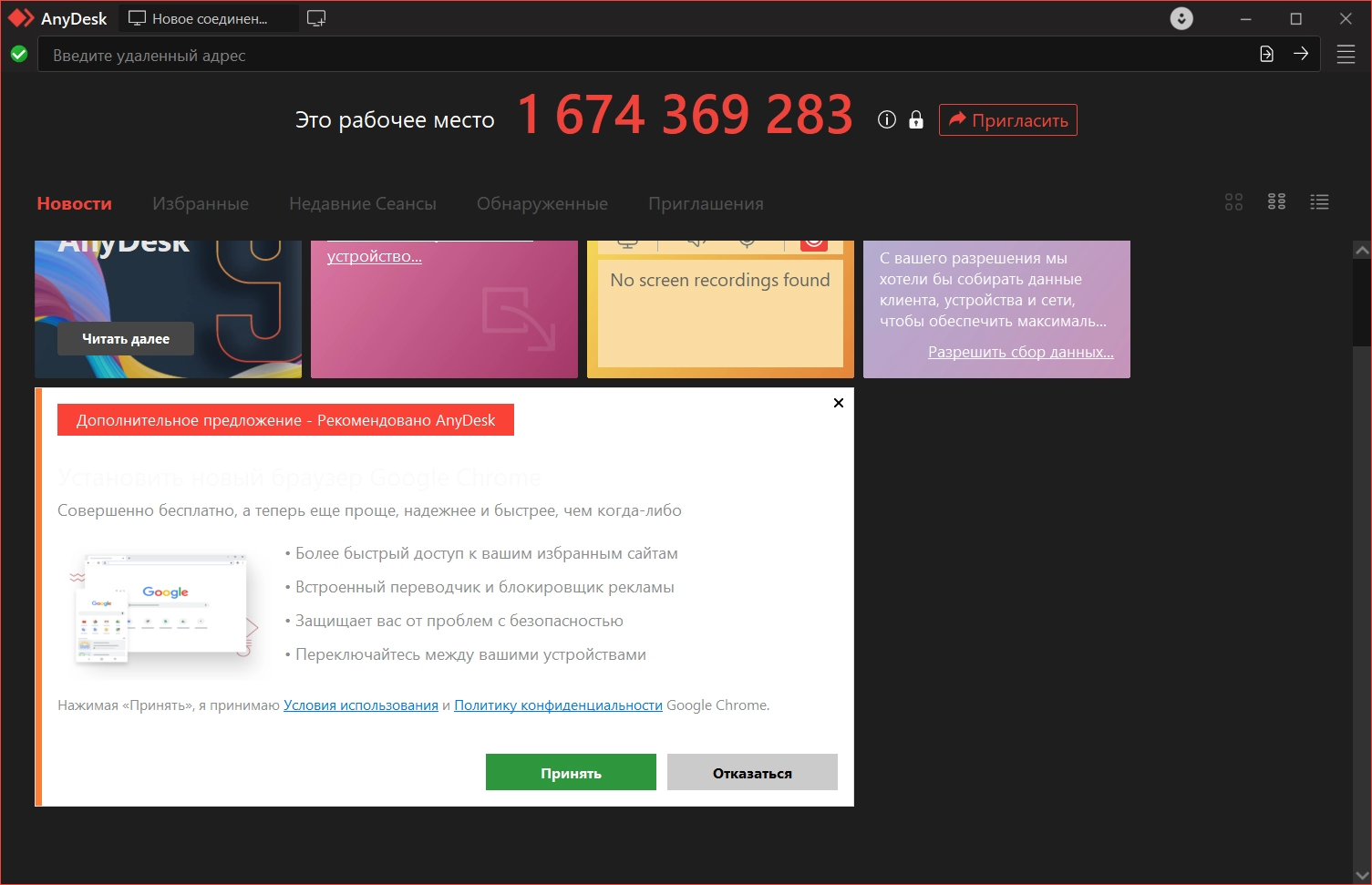This screenshot has height=885, width=1372.
Task: Click the Встроенный переводчик bullet line
Action: click(480, 587)
